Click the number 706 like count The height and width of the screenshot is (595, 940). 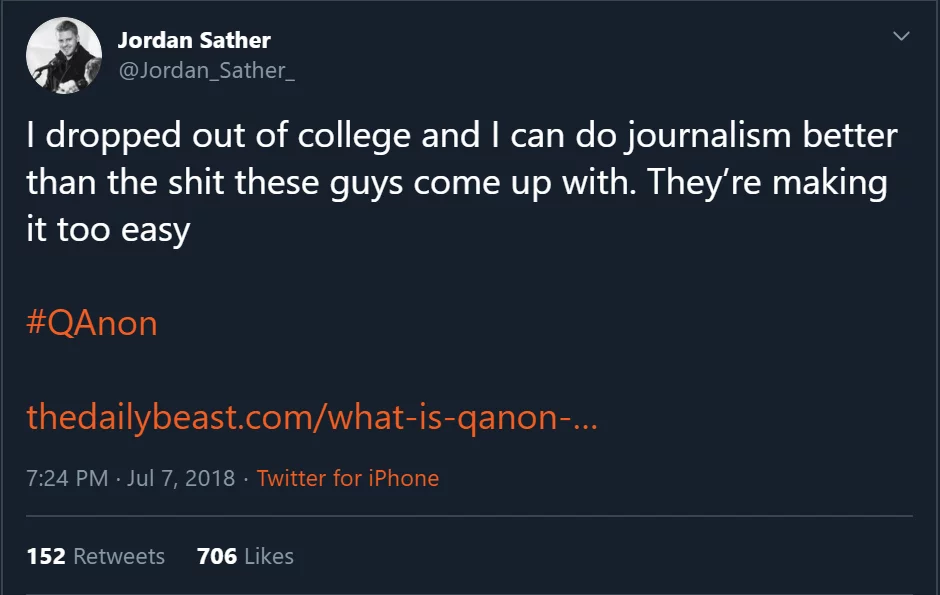(x=217, y=556)
